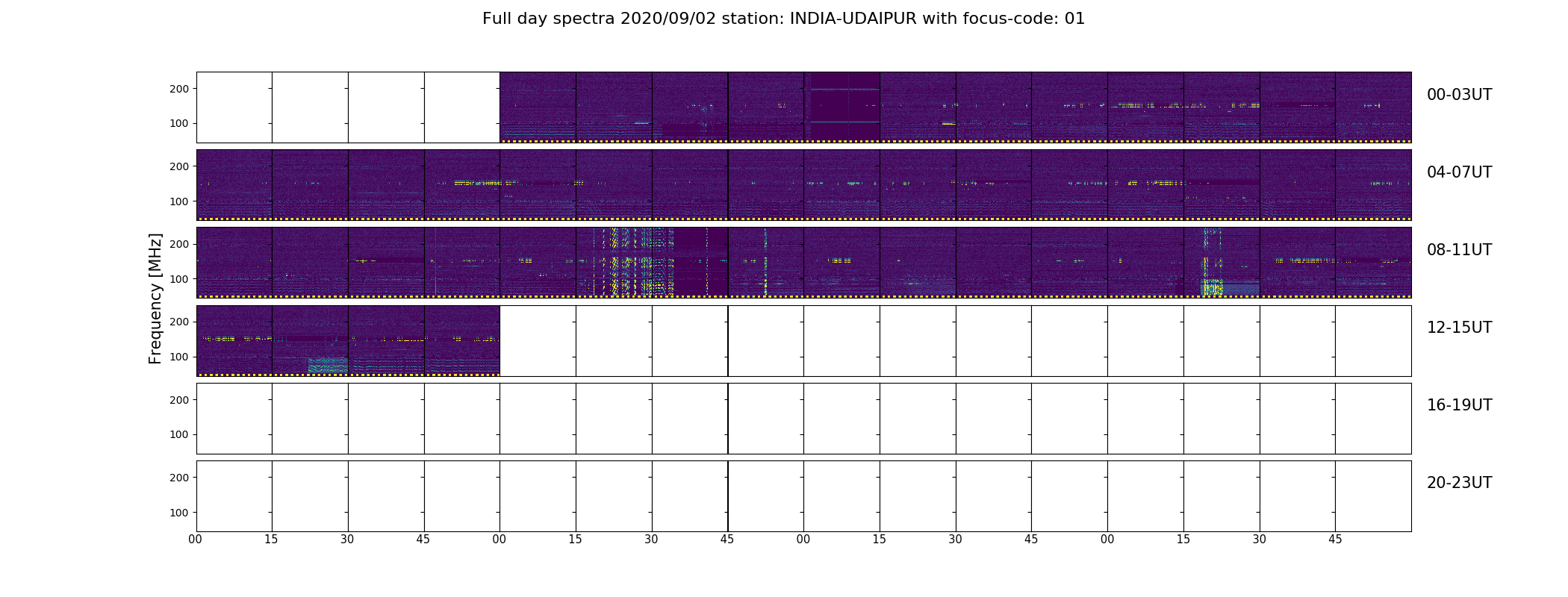Click the '200' tick of the 12-15UT row
Image resolution: width=1568 pixels, height=597 pixels.
coord(179,322)
